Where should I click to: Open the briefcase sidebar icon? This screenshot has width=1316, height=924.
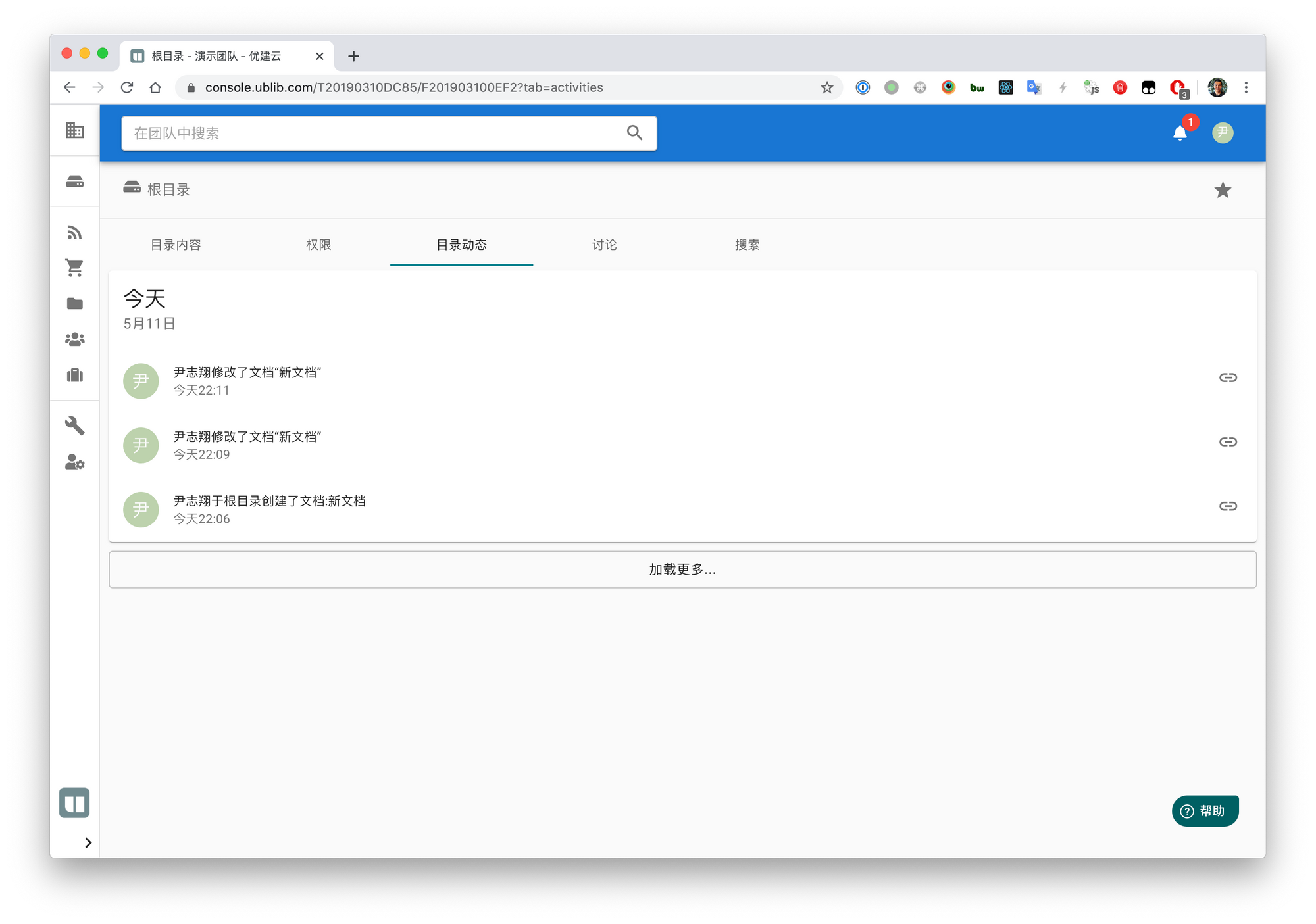click(74, 375)
